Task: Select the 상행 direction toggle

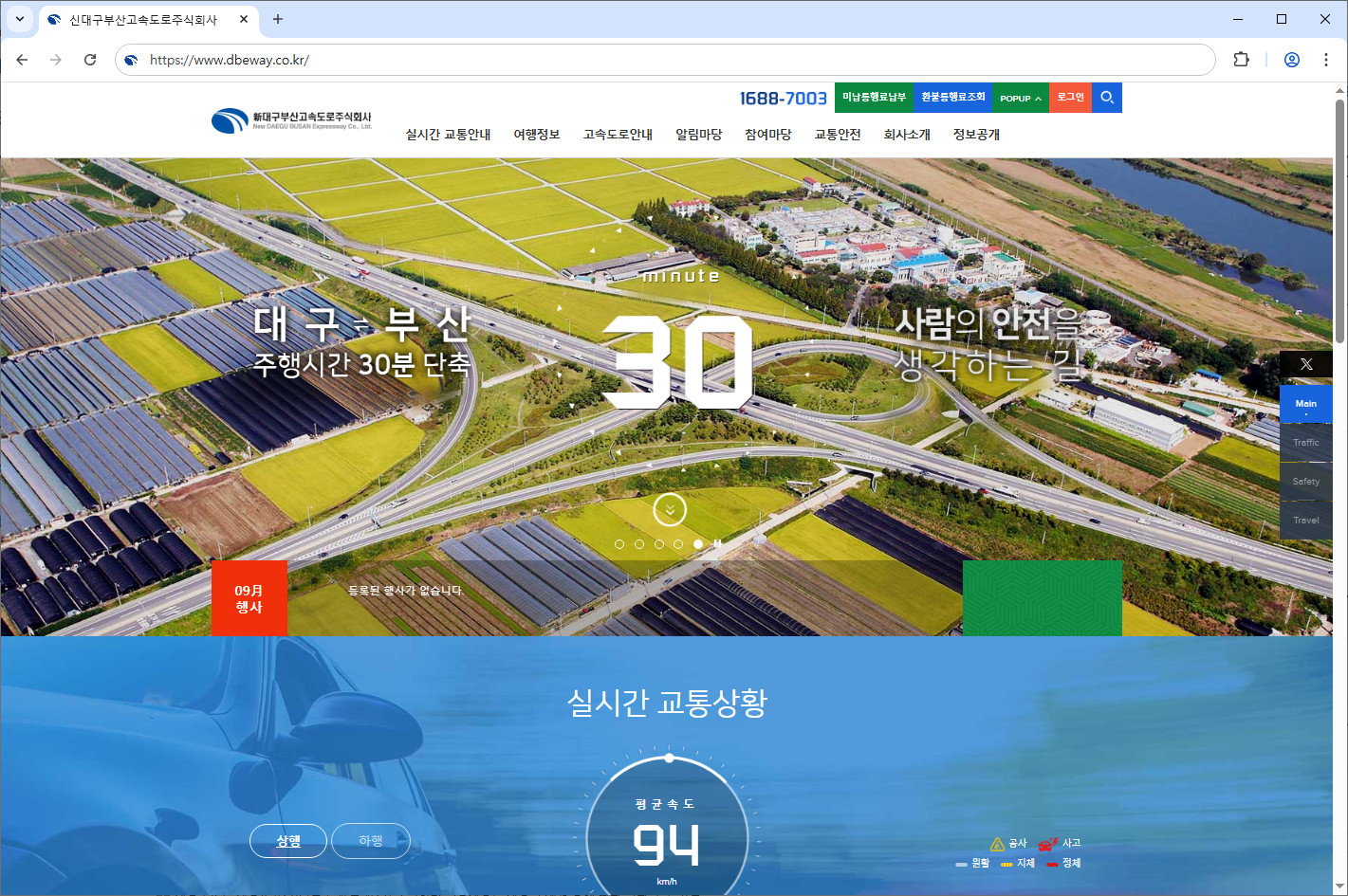Action: pos(287,840)
